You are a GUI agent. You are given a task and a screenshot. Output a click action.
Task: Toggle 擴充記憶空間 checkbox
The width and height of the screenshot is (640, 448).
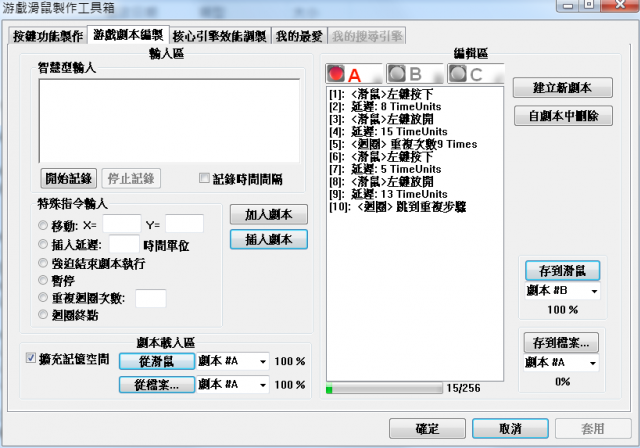pyautogui.click(x=31, y=357)
